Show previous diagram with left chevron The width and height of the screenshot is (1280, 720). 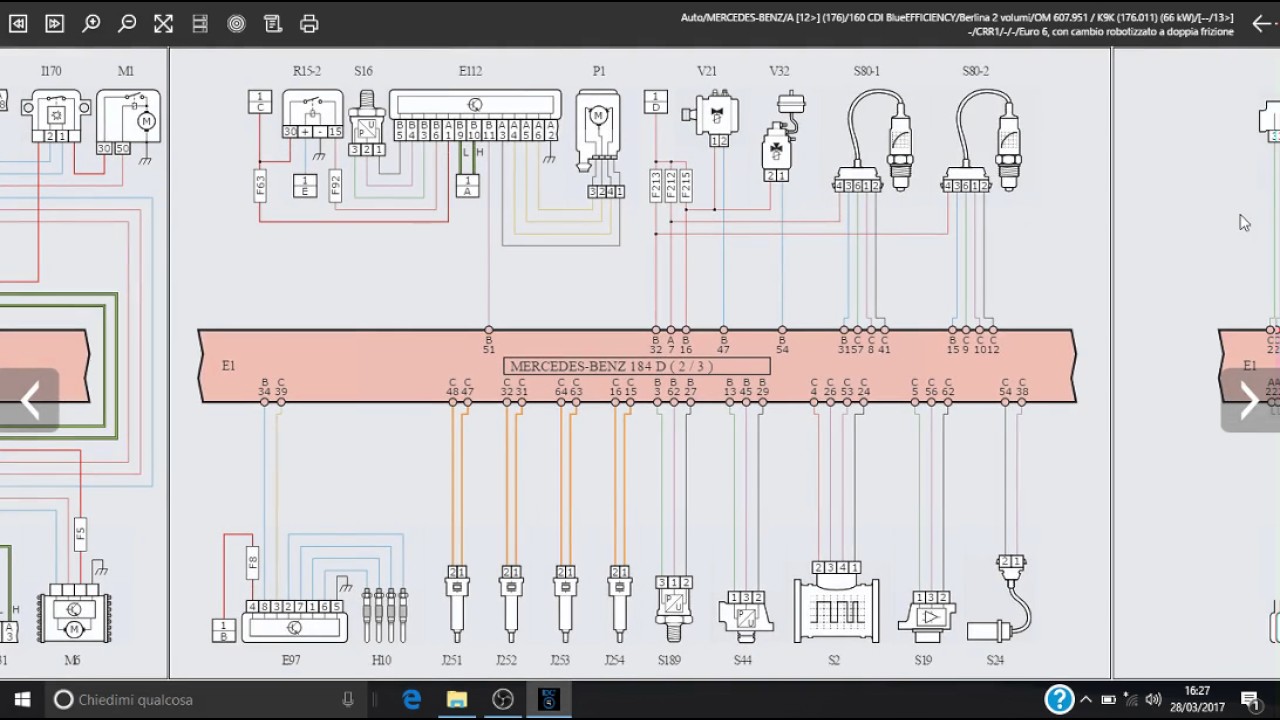coord(29,401)
